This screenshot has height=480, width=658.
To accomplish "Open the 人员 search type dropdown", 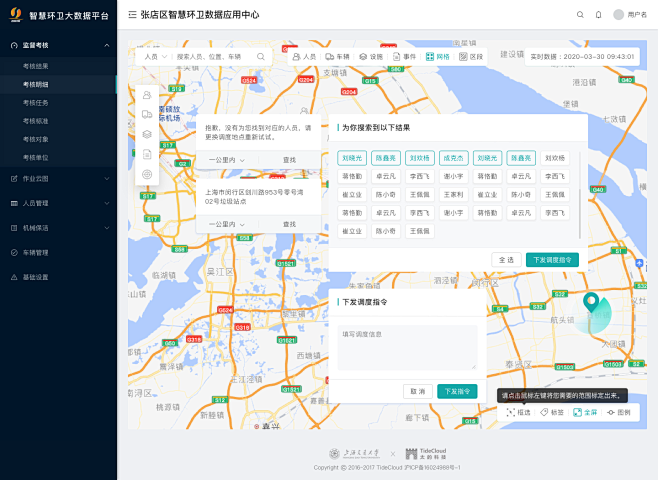I will 153,57.
